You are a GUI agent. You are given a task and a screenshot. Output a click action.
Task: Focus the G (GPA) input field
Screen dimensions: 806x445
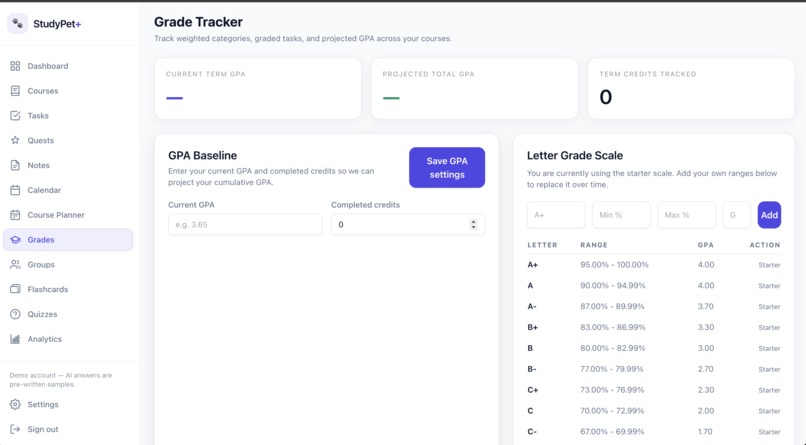pos(736,215)
